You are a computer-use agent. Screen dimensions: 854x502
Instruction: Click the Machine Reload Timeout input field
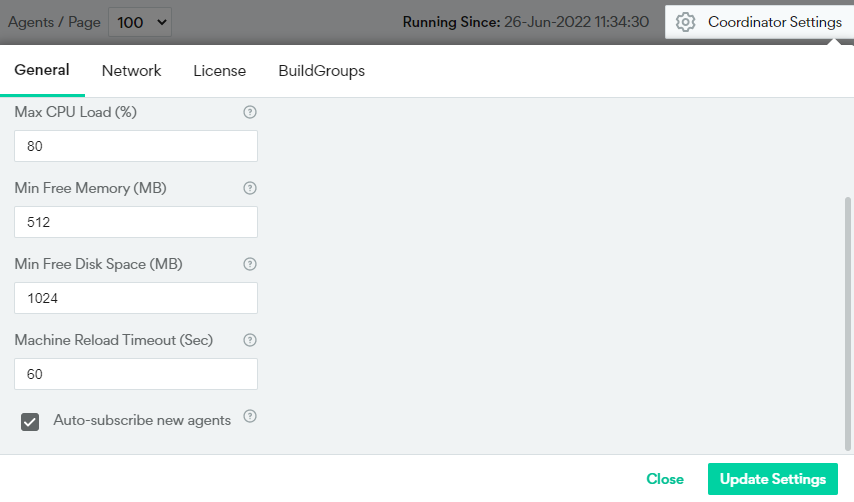point(136,374)
